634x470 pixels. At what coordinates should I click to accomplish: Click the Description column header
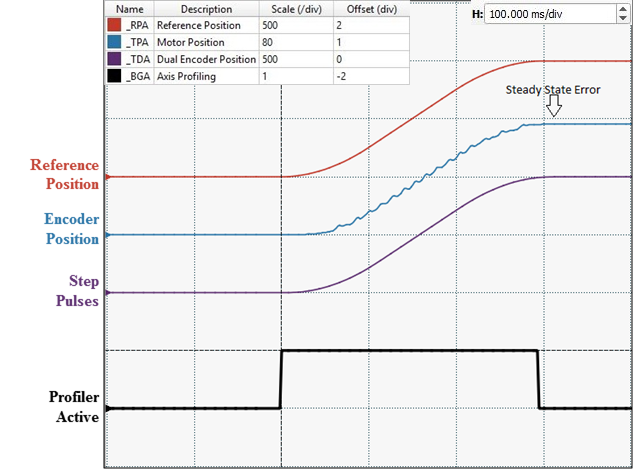205,8
